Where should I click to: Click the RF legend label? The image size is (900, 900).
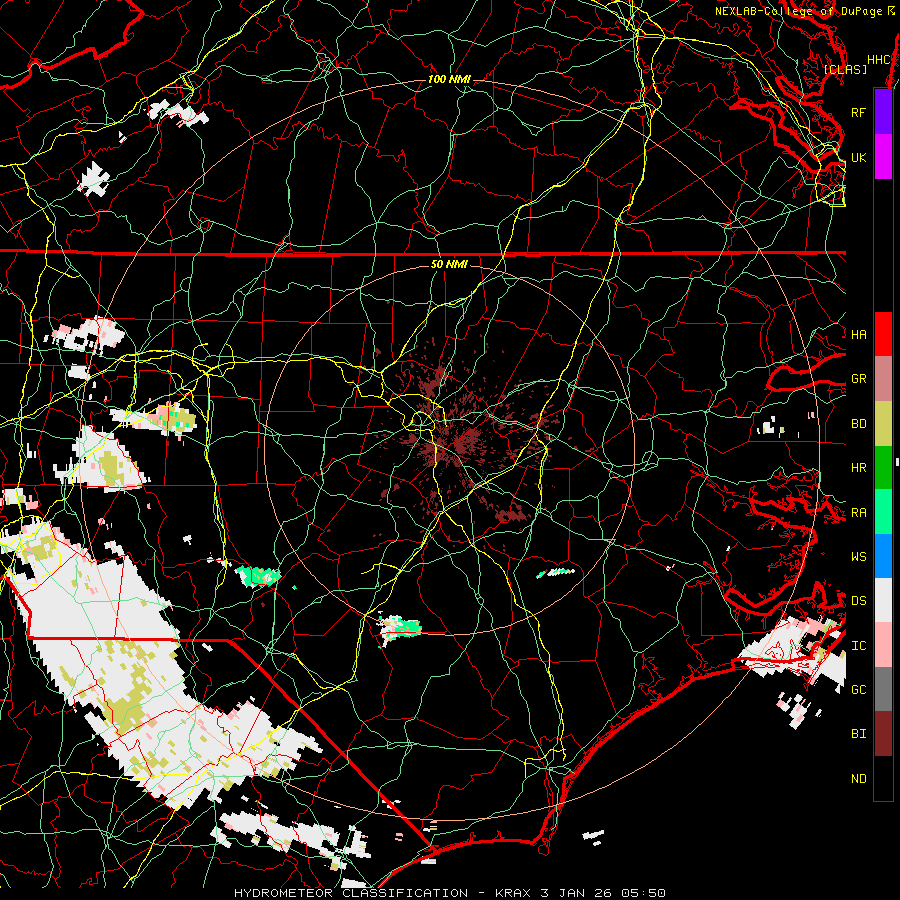pos(859,112)
